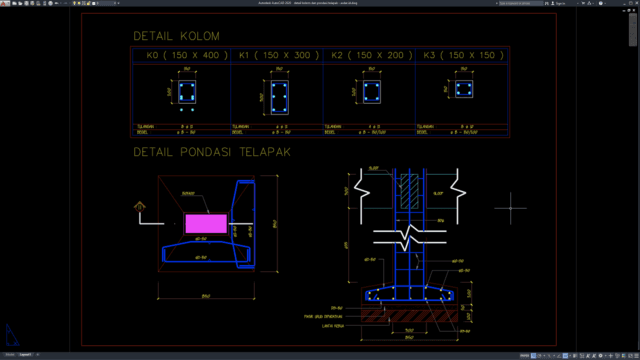Select the 'K0 ( 150 X 400 )' header
The width and height of the screenshot is (640, 360).
(x=187, y=55)
